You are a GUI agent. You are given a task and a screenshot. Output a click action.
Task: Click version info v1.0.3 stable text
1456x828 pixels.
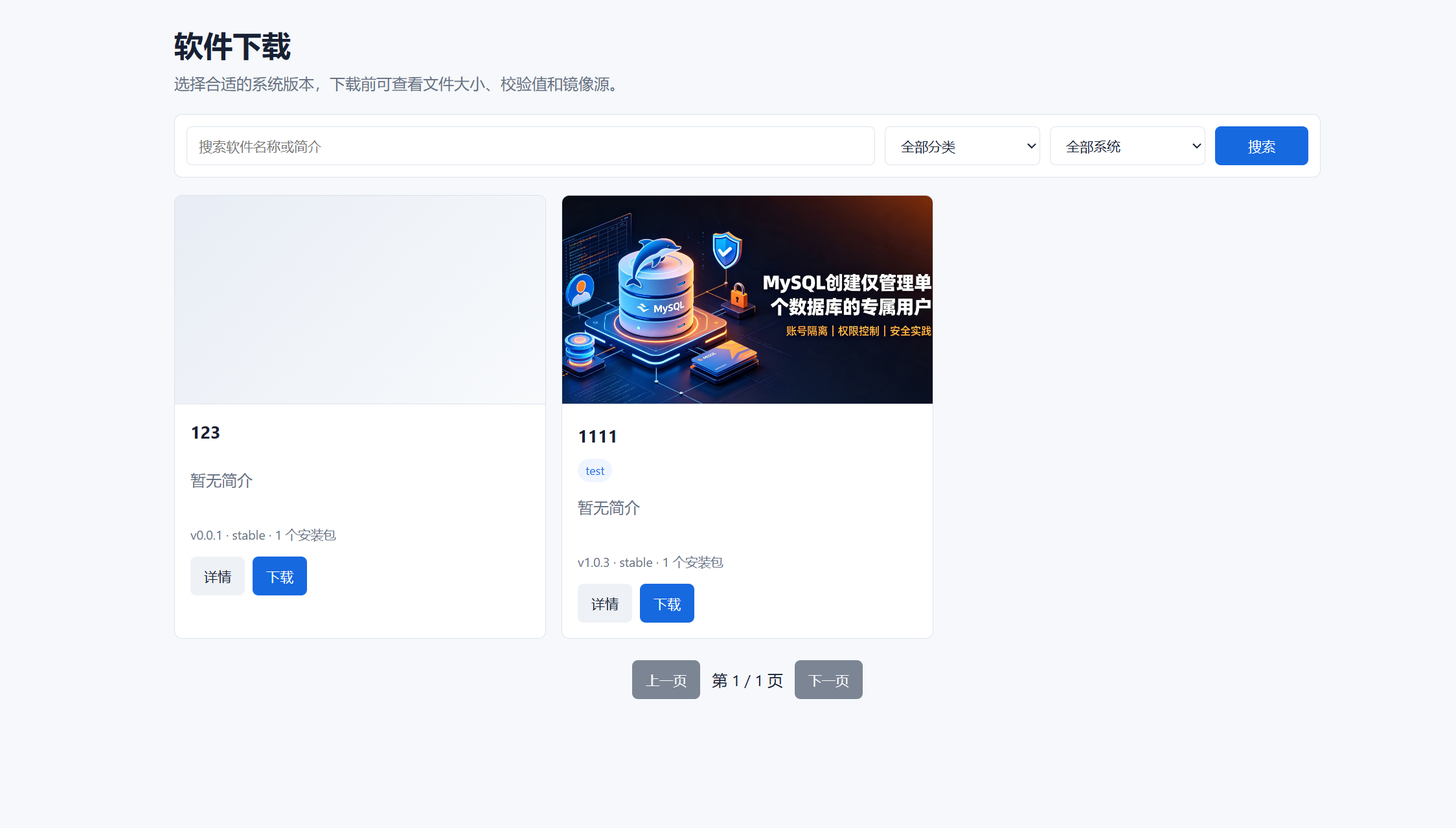pos(650,562)
